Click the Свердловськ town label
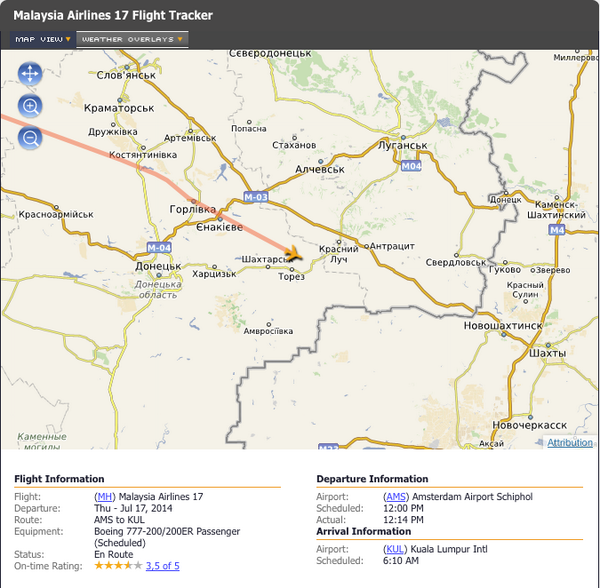This screenshot has height=588, width=600. tap(456, 262)
